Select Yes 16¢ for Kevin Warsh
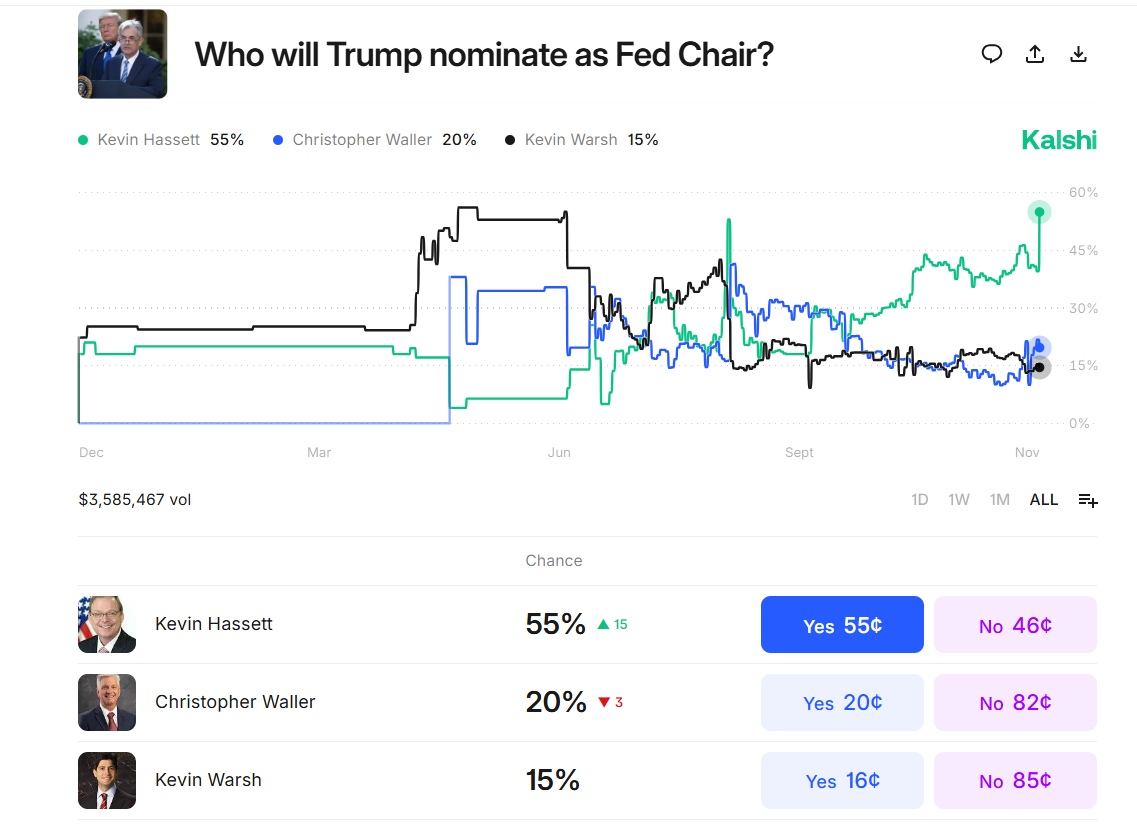The image size is (1137, 826). (x=841, y=780)
